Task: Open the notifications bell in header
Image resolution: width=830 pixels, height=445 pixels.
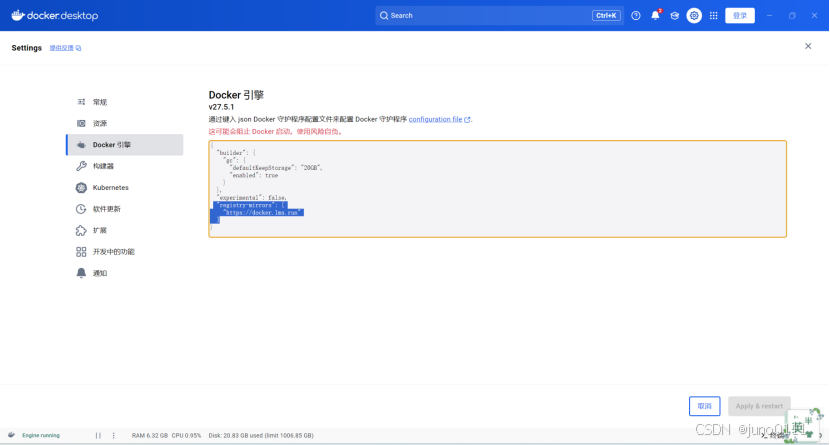Action: (655, 15)
